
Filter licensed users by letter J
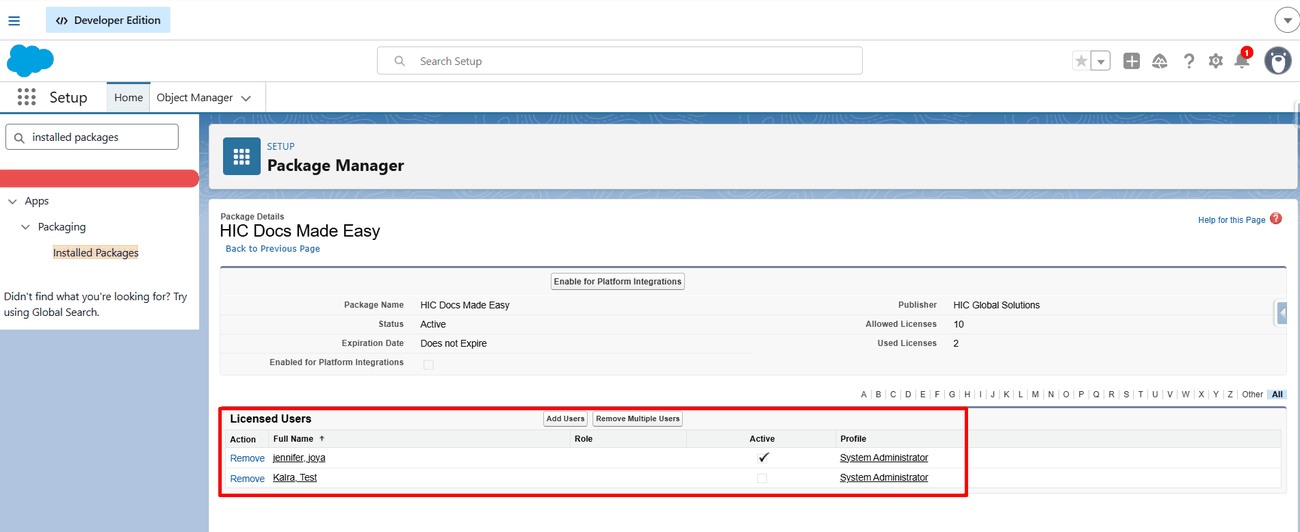(x=993, y=394)
